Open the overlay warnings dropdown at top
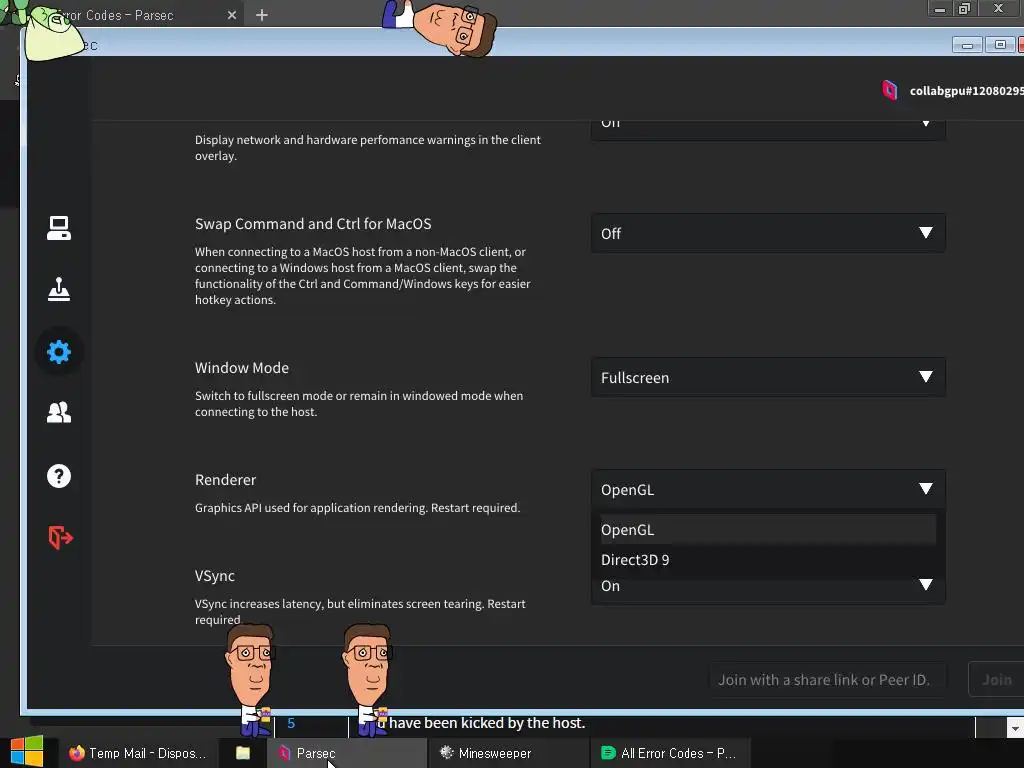Image resolution: width=1024 pixels, height=768 pixels. [x=768, y=129]
